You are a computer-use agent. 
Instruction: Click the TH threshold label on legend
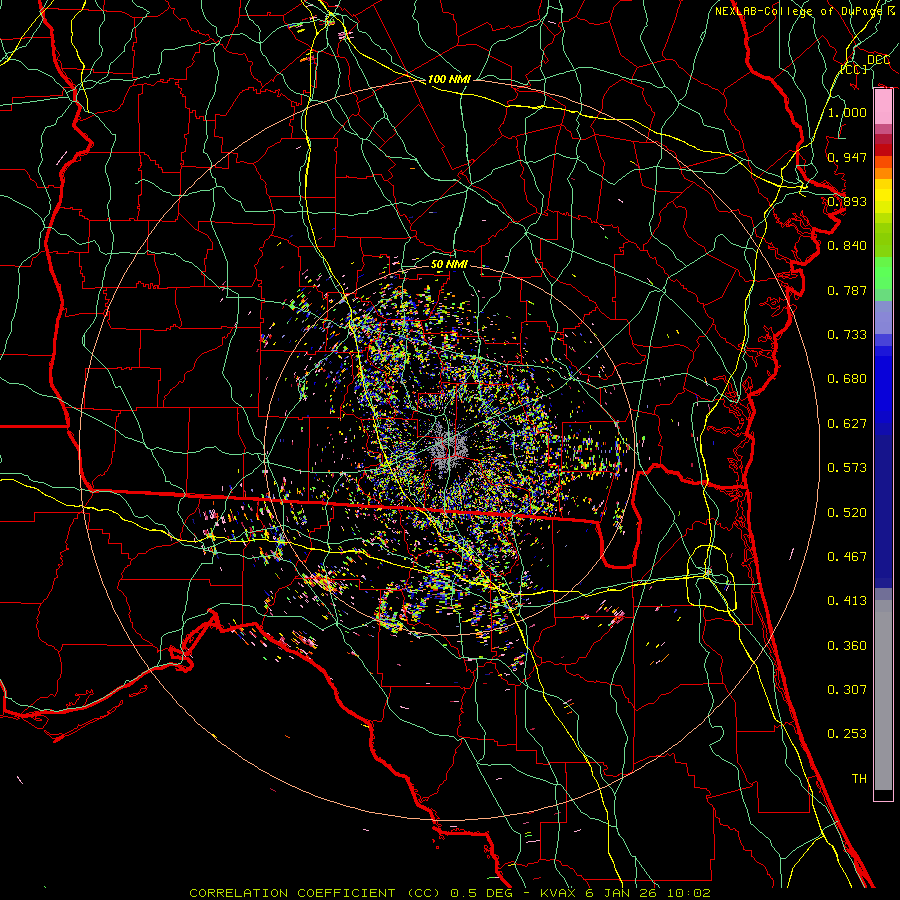[858, 778]
